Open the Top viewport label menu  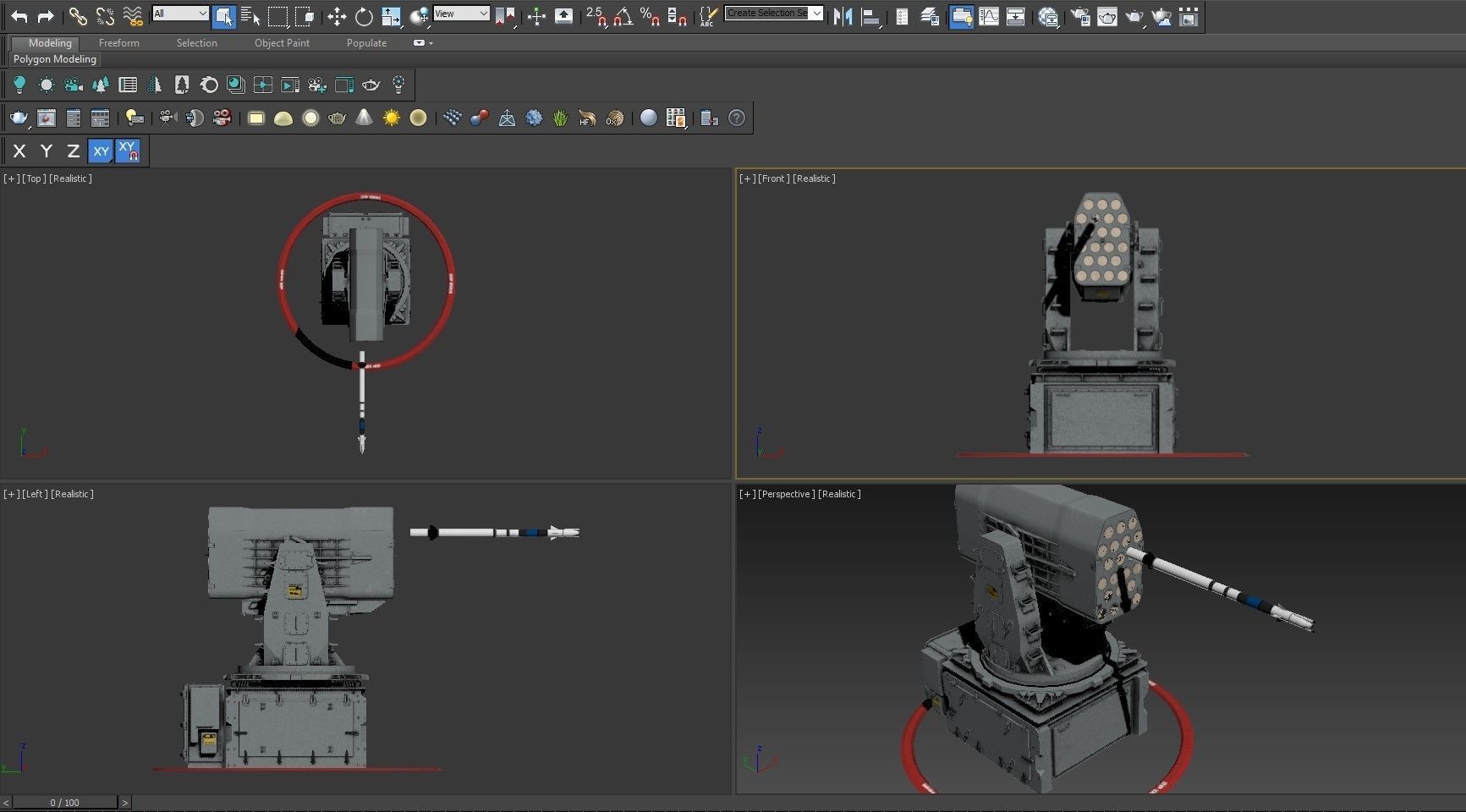pos(34,178)
